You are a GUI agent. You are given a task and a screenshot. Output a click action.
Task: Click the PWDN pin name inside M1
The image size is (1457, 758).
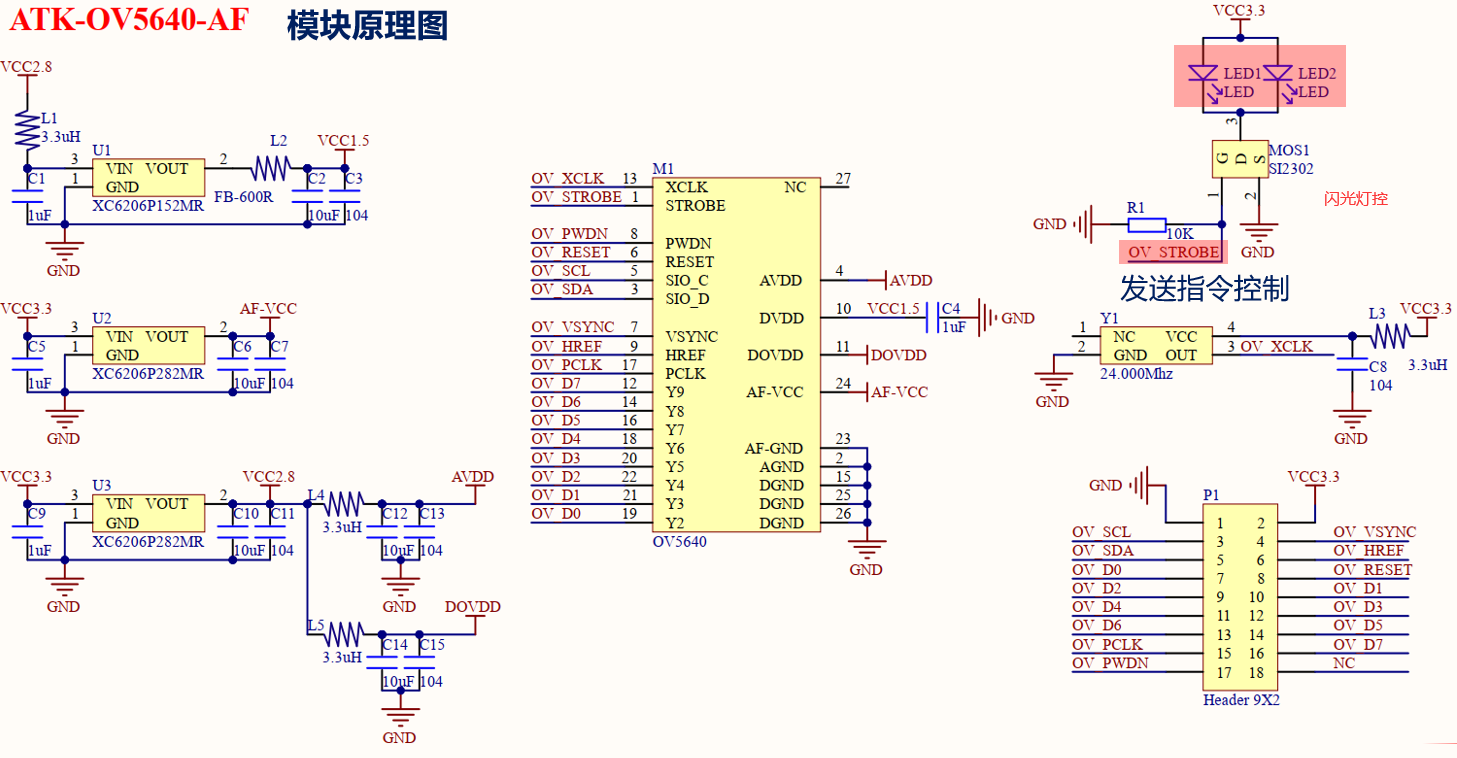(x=689, y=243)
